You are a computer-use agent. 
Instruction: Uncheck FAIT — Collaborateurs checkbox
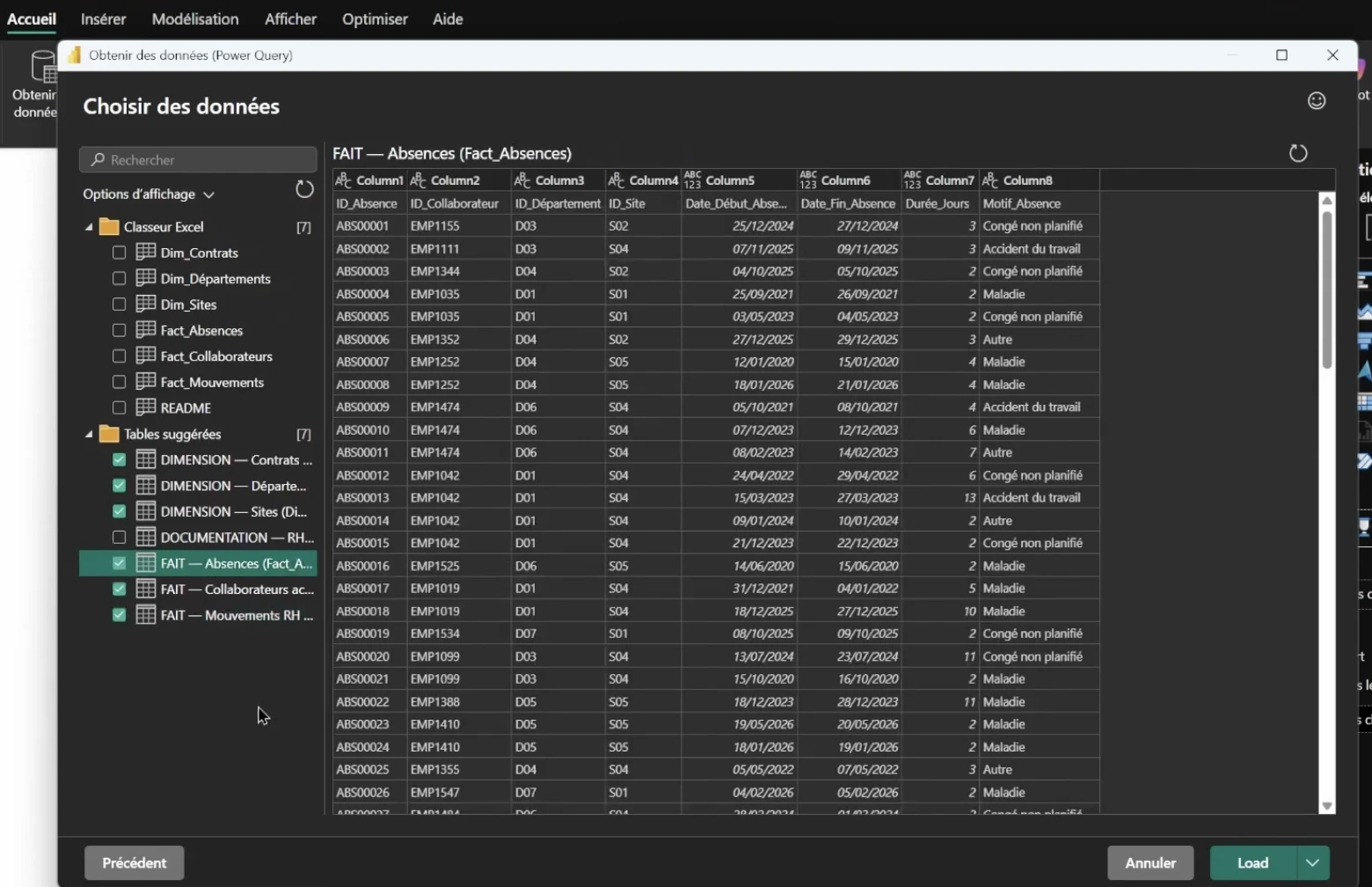click(120, 589)
